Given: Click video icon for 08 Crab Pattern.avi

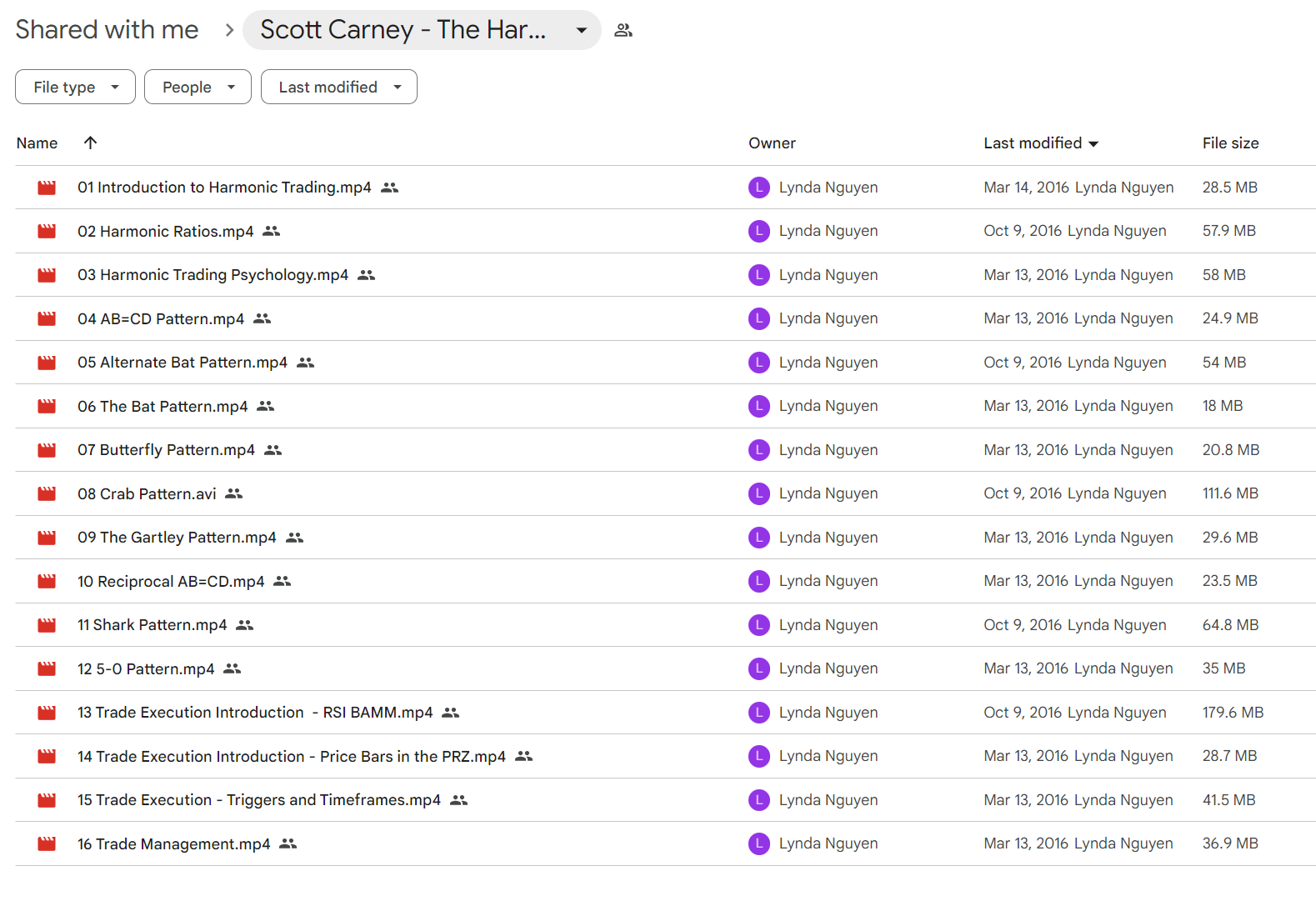Looking at the screenshot, I should (47, 493).
